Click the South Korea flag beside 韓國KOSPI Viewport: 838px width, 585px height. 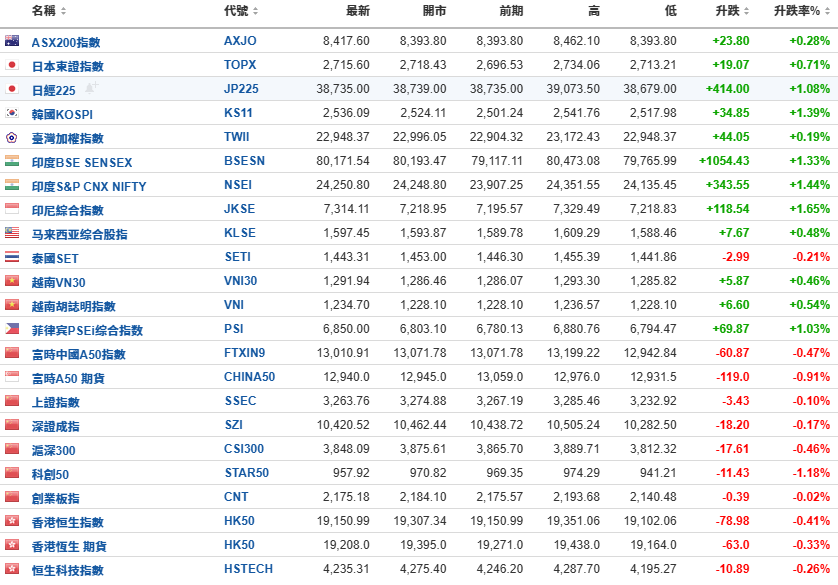click(12, 113)
